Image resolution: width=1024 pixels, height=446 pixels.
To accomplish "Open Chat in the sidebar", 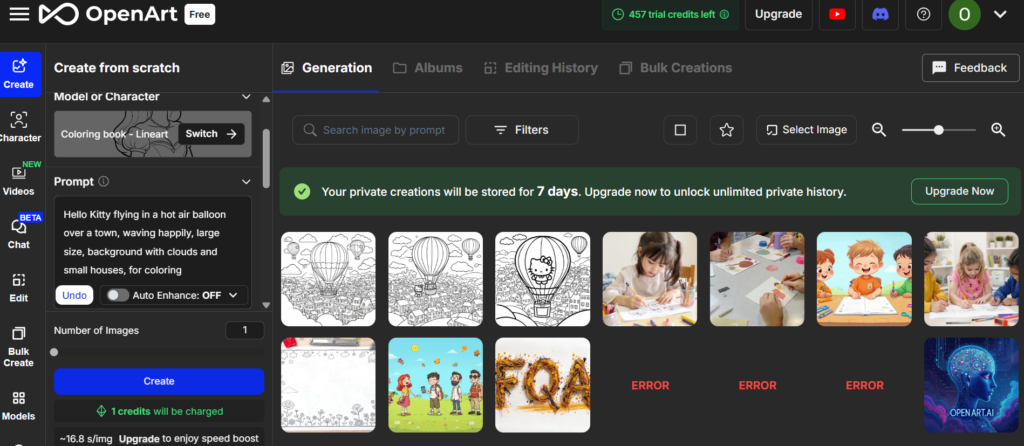I will tap(18, 234).
